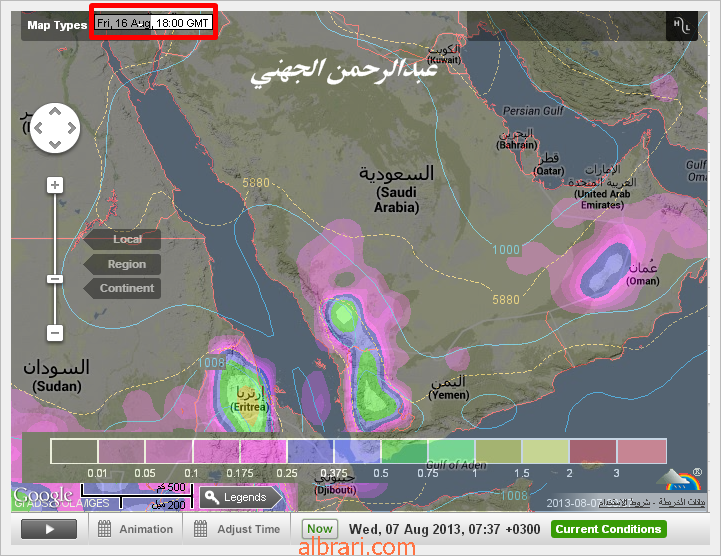The width and height of the screenshot is (721, 556).
Task: Jump to the current time with Now
Action: [x=320, y=529]
